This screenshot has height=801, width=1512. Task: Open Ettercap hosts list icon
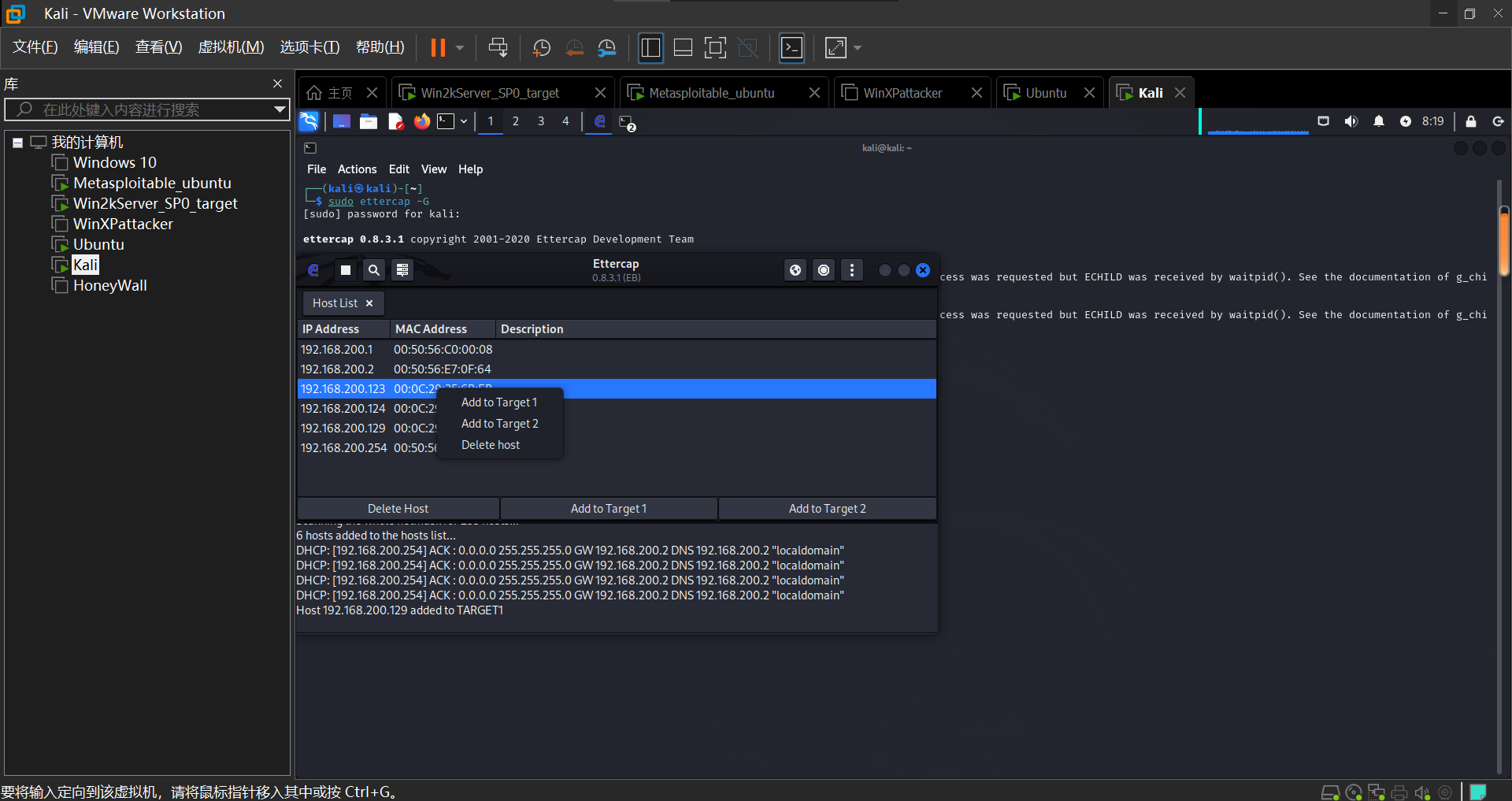402,270
